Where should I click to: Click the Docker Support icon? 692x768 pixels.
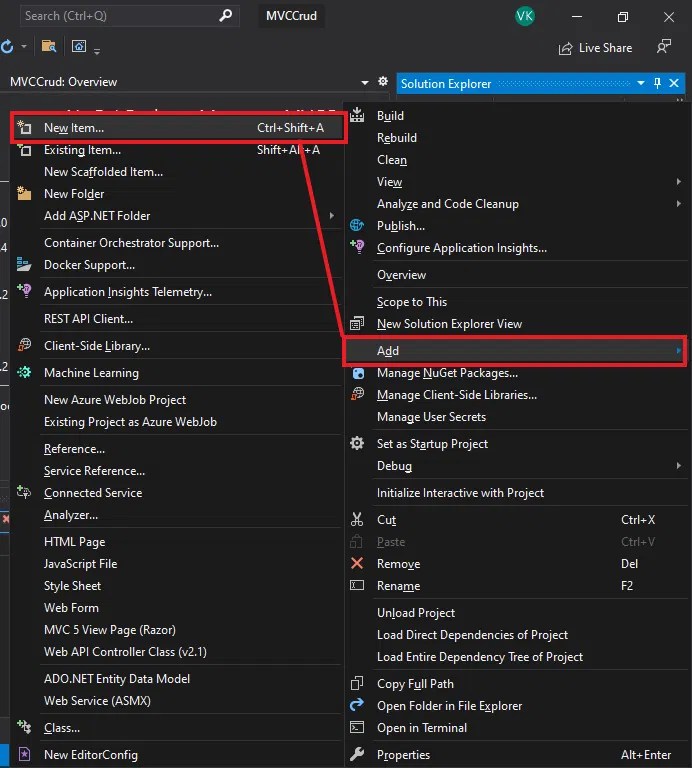(x=24, y=264)
